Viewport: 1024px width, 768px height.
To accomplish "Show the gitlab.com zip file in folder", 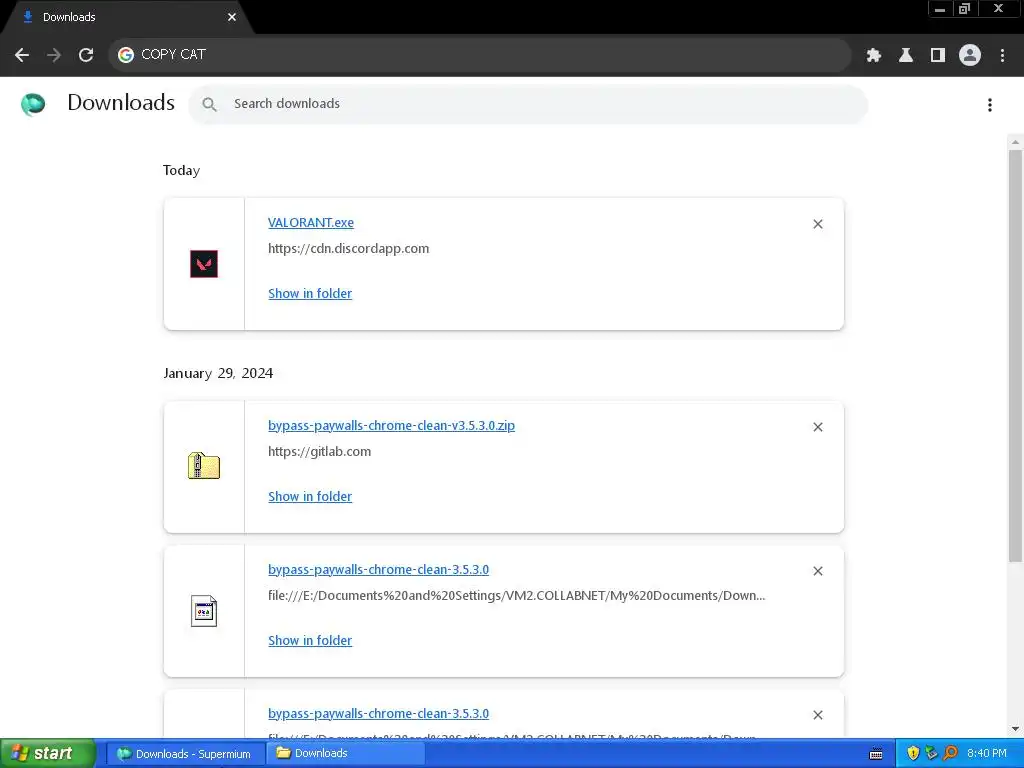I will click(x=310, y=497).
